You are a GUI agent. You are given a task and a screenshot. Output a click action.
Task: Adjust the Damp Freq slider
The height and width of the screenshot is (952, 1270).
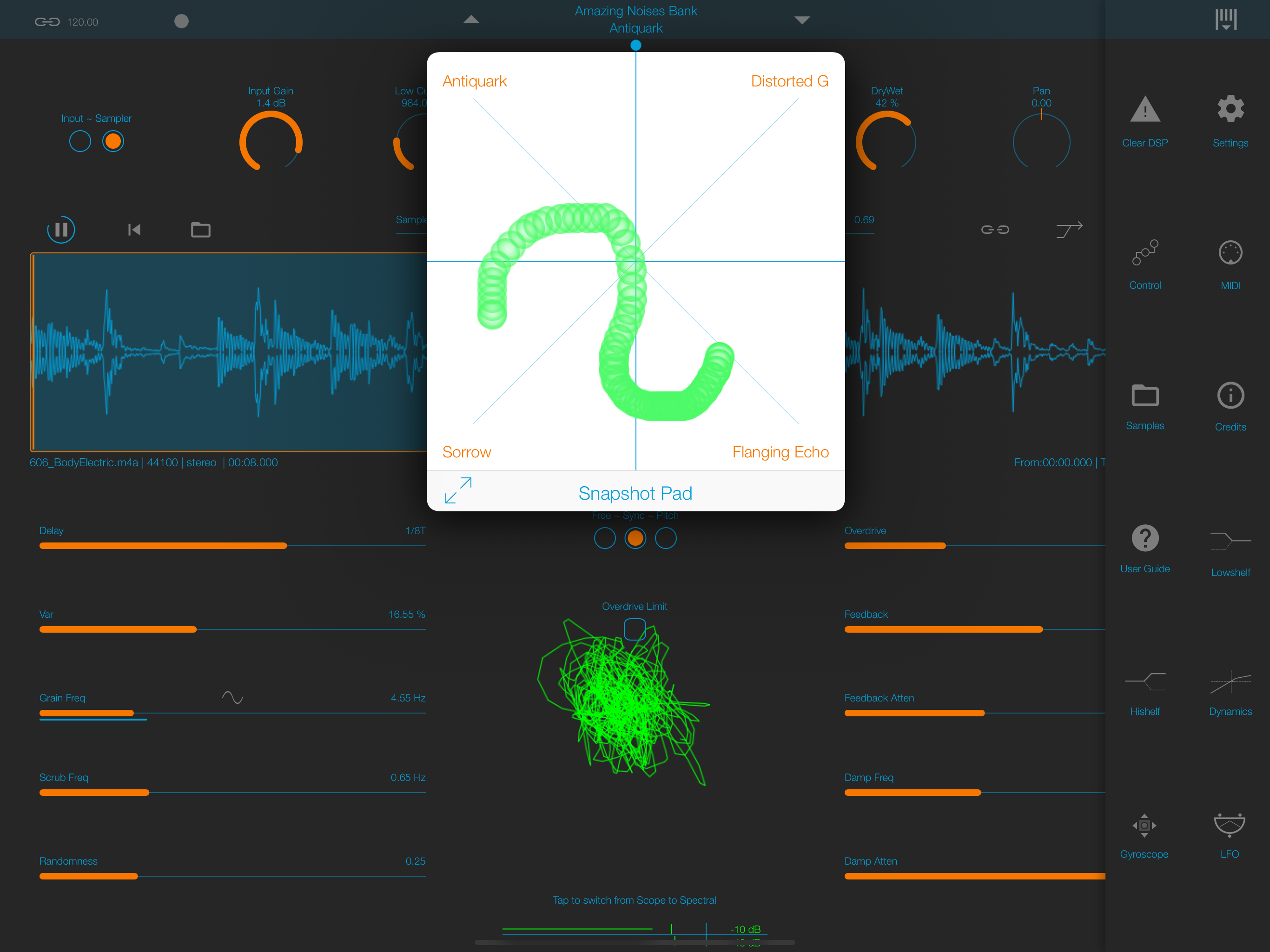tap(975, 793)
